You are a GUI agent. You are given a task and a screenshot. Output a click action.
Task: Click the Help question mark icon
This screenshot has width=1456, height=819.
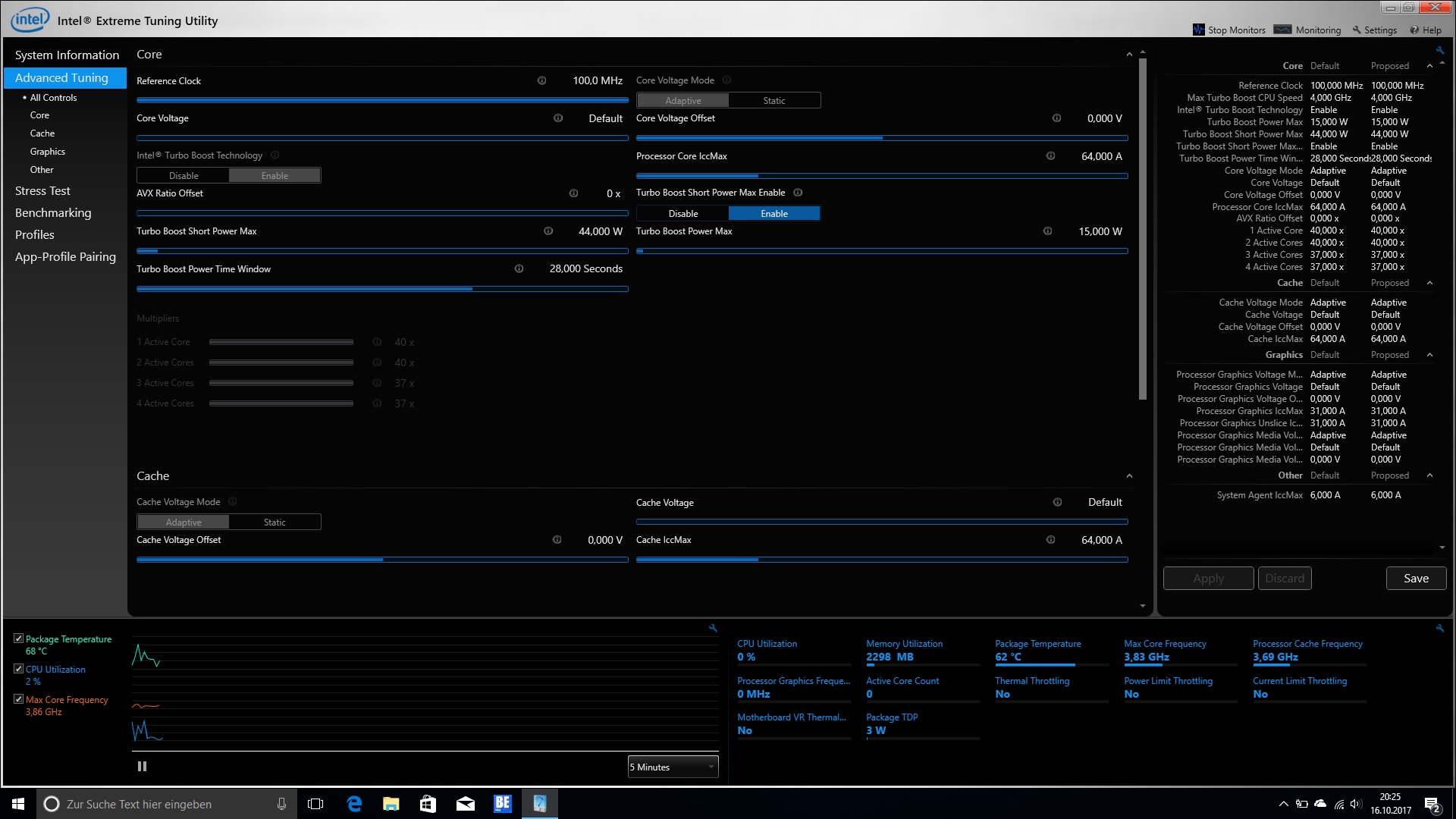[1414, 30]
